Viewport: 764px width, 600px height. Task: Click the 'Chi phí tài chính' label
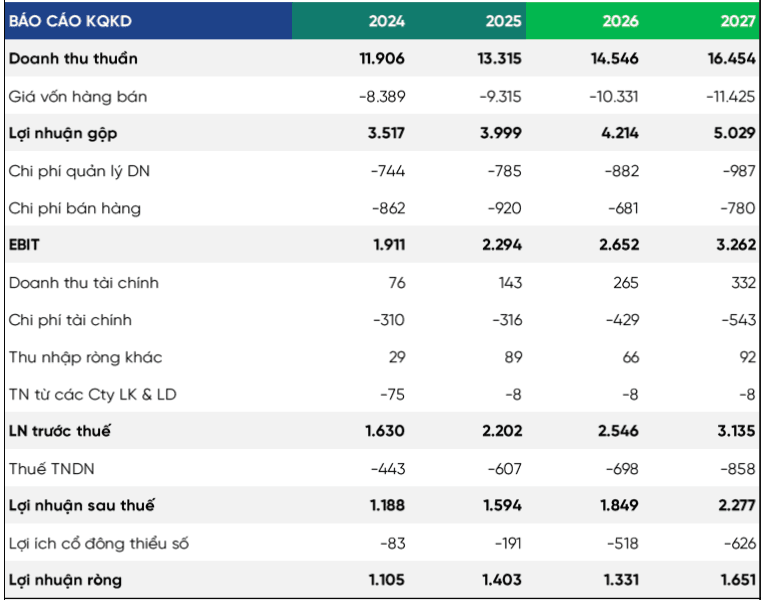(70, 320)
